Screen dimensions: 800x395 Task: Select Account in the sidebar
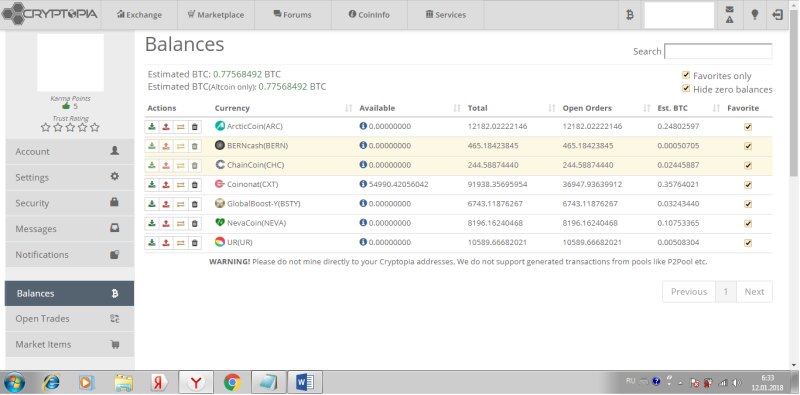pyautogui.click(x=69, y=152)
